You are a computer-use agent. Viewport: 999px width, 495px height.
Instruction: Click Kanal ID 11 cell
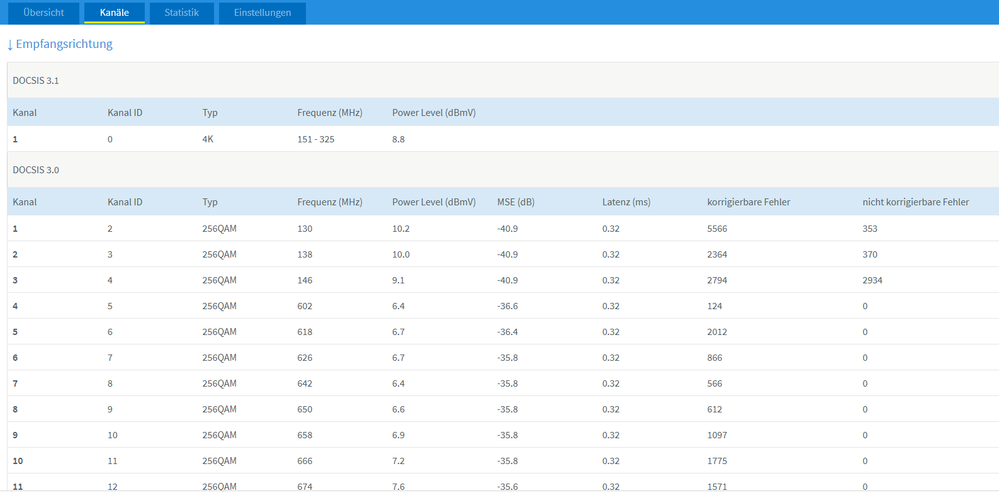(x=112, y=461)
